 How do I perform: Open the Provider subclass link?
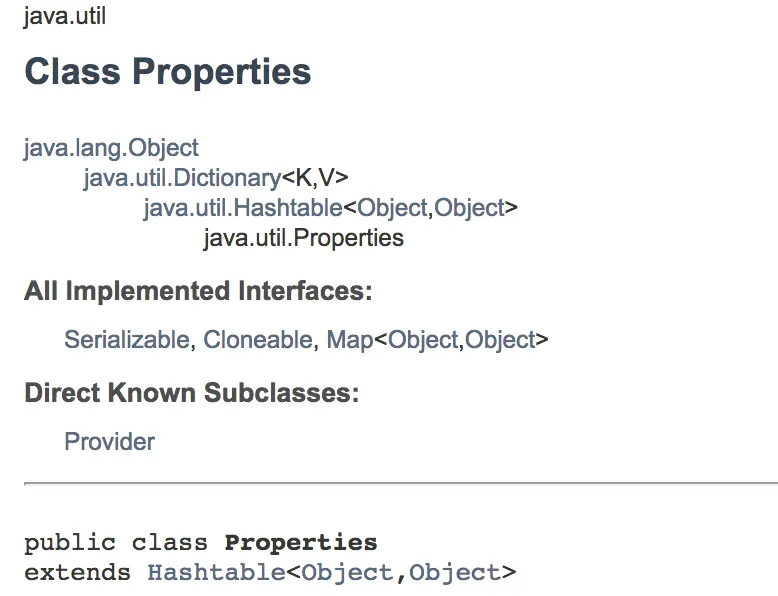click(109, 441)
